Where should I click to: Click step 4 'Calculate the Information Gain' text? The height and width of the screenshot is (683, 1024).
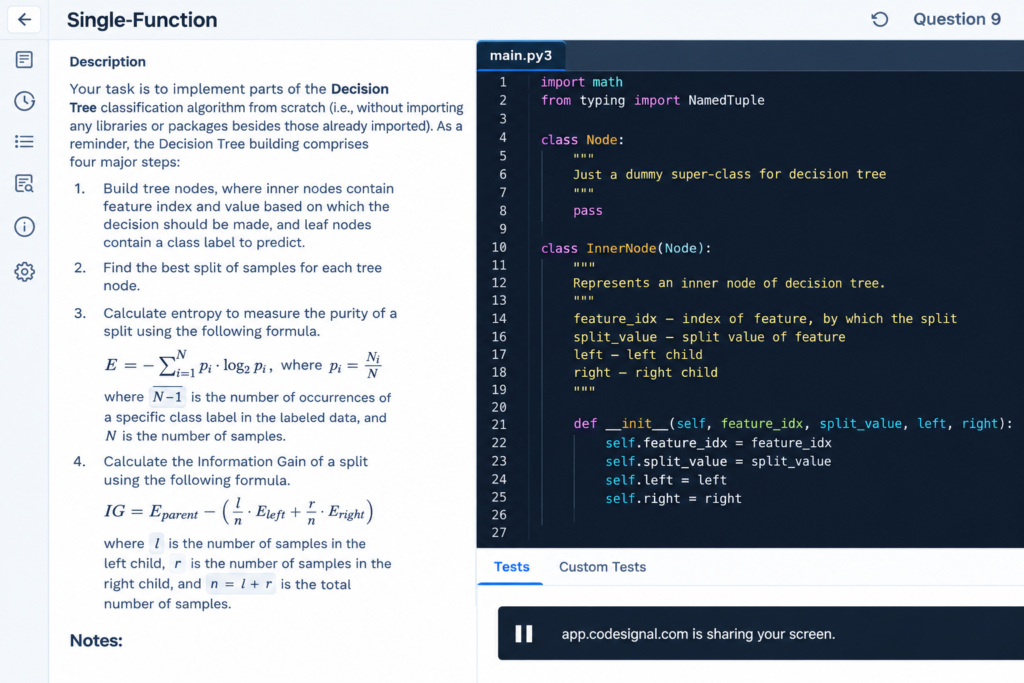(235, 471)
